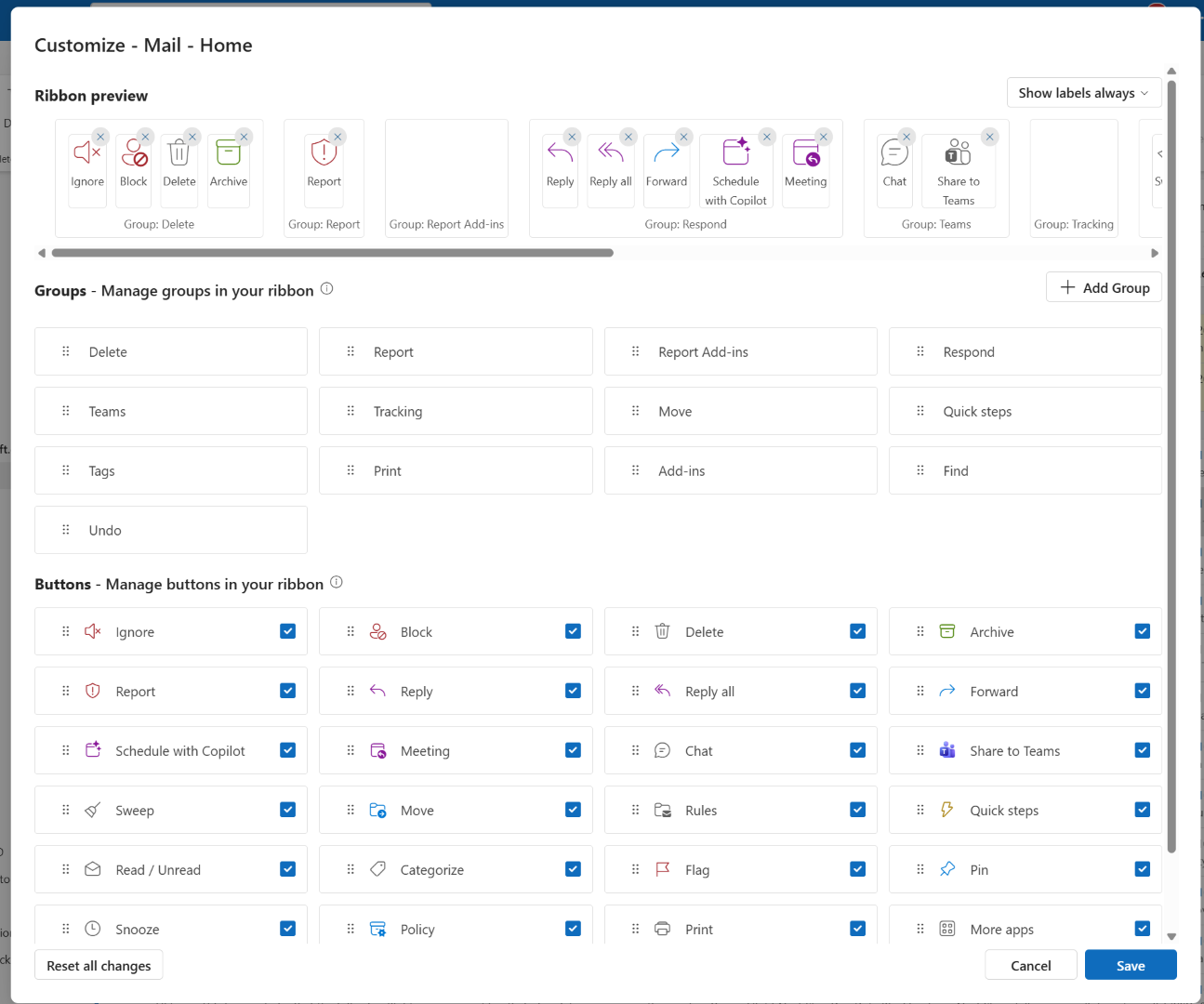This screenshot has width=1204, height=1004.
Task: Toggle the Meeting button checkbox
Action: (x=573, y=750)
